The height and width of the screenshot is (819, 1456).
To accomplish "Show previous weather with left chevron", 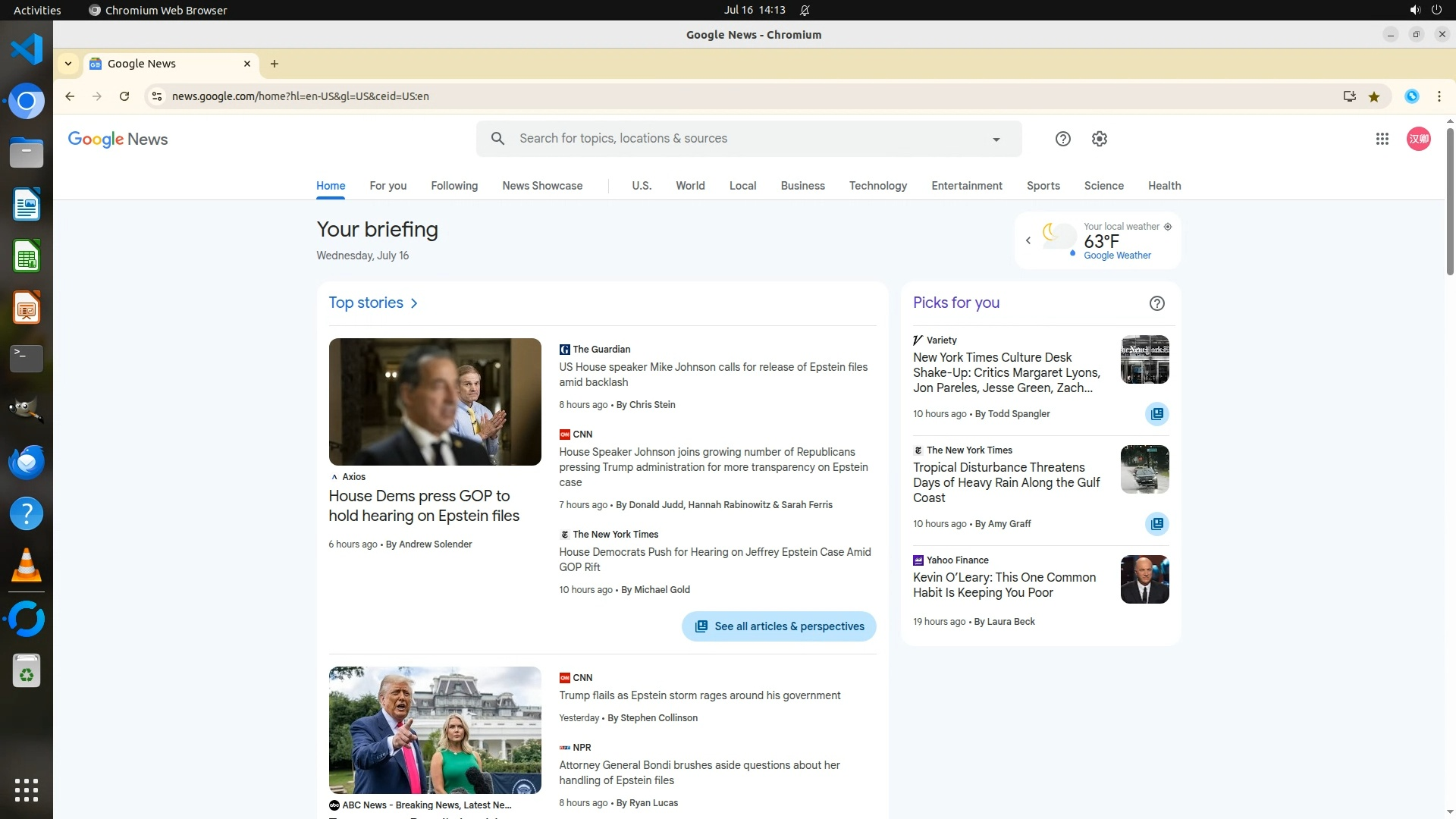I will pyautogui.click(x=1028, y=240).
